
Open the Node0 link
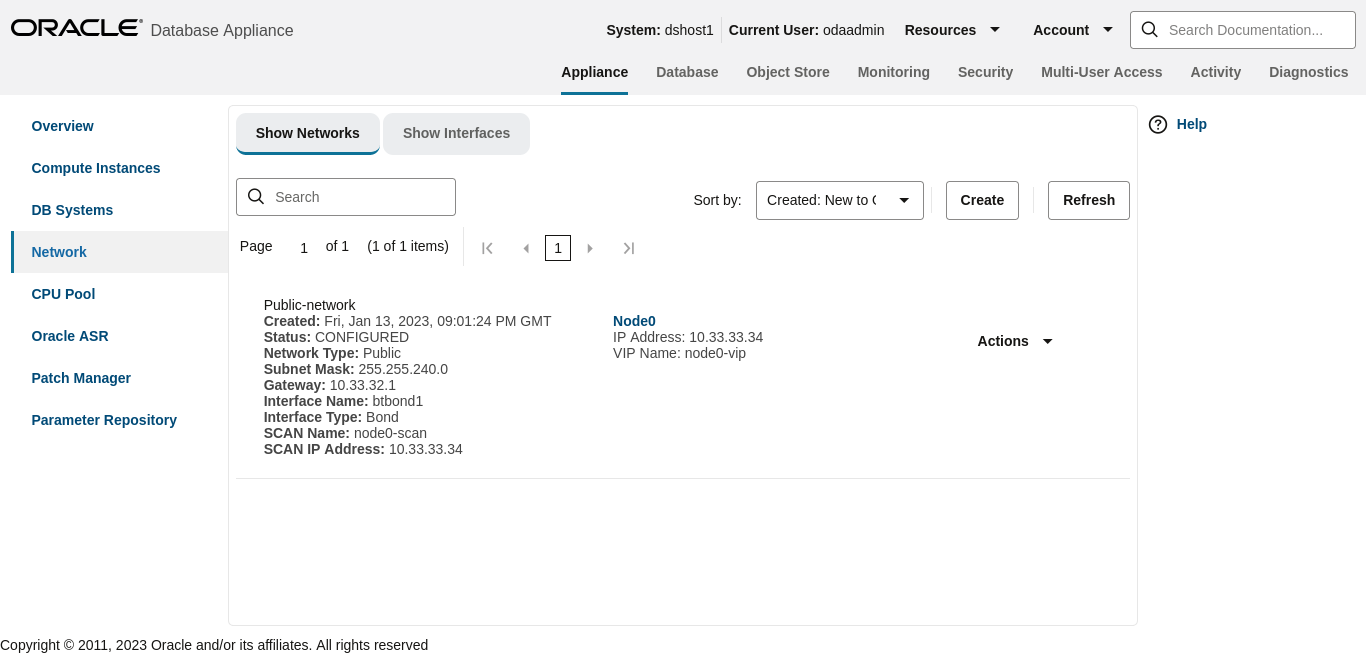[634, 321]
